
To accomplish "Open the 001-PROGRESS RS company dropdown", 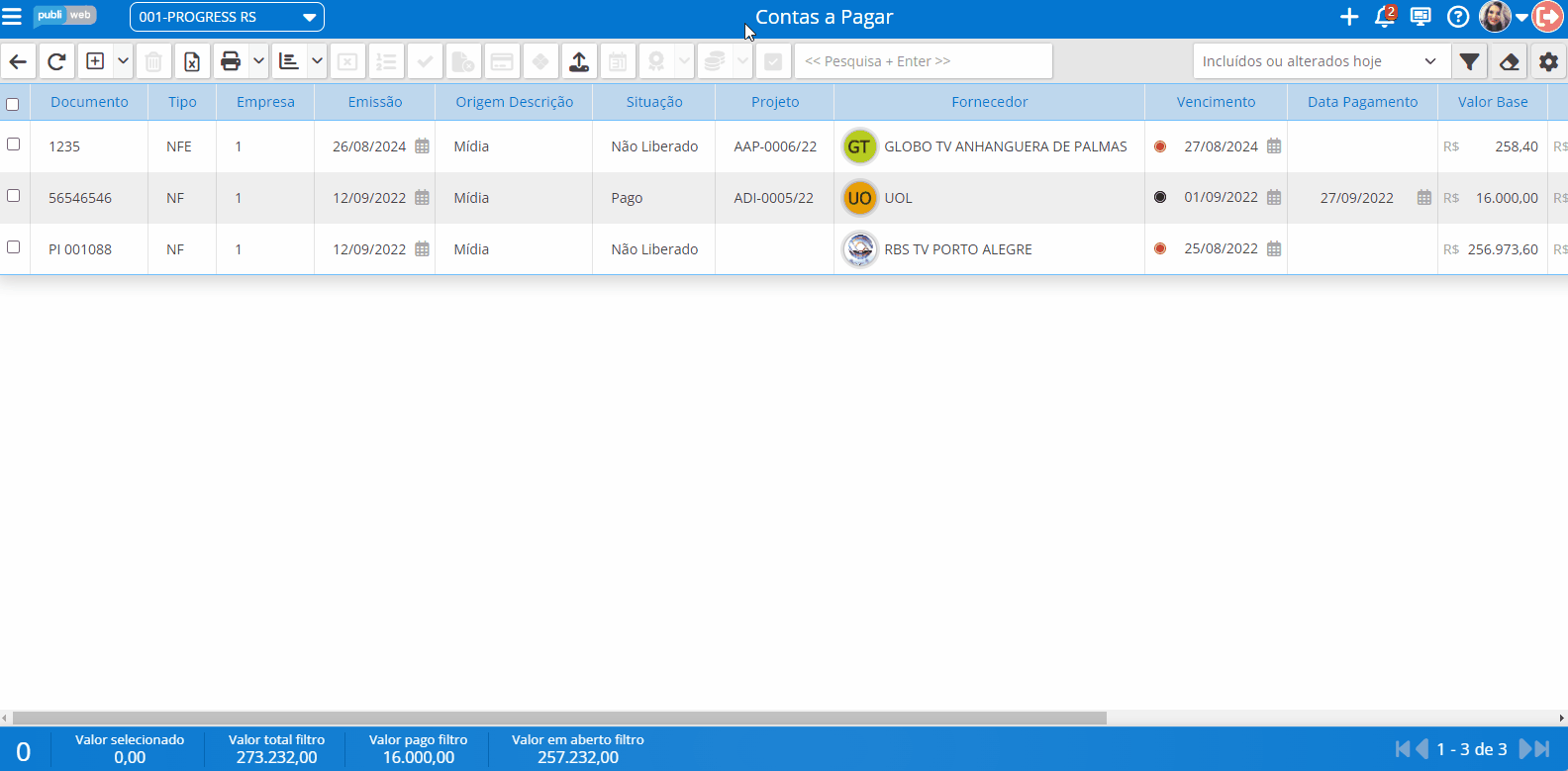I will click(x=227, y=17).
